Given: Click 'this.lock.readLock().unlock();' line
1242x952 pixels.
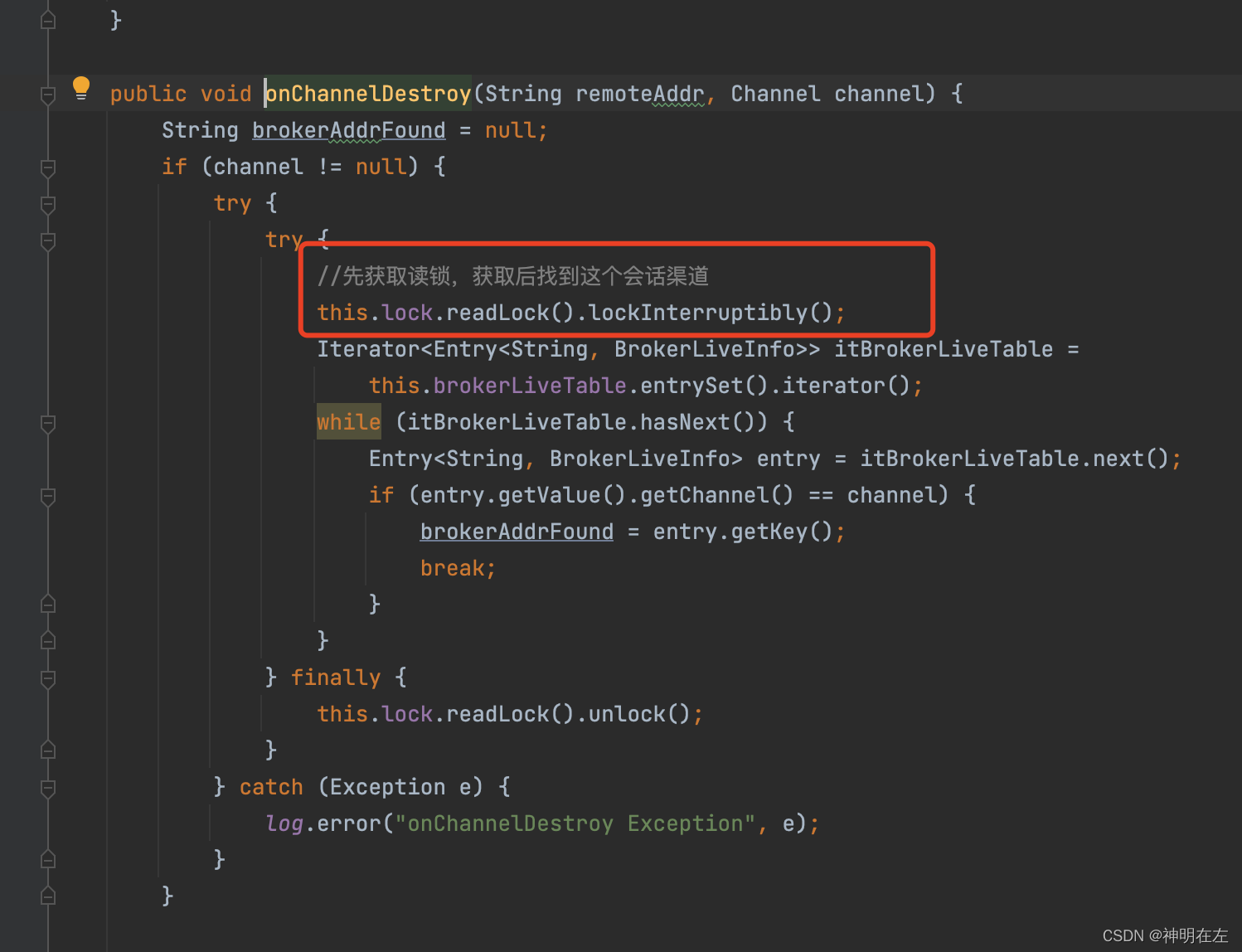Looking at the screenshot, I should coord(510,714).
